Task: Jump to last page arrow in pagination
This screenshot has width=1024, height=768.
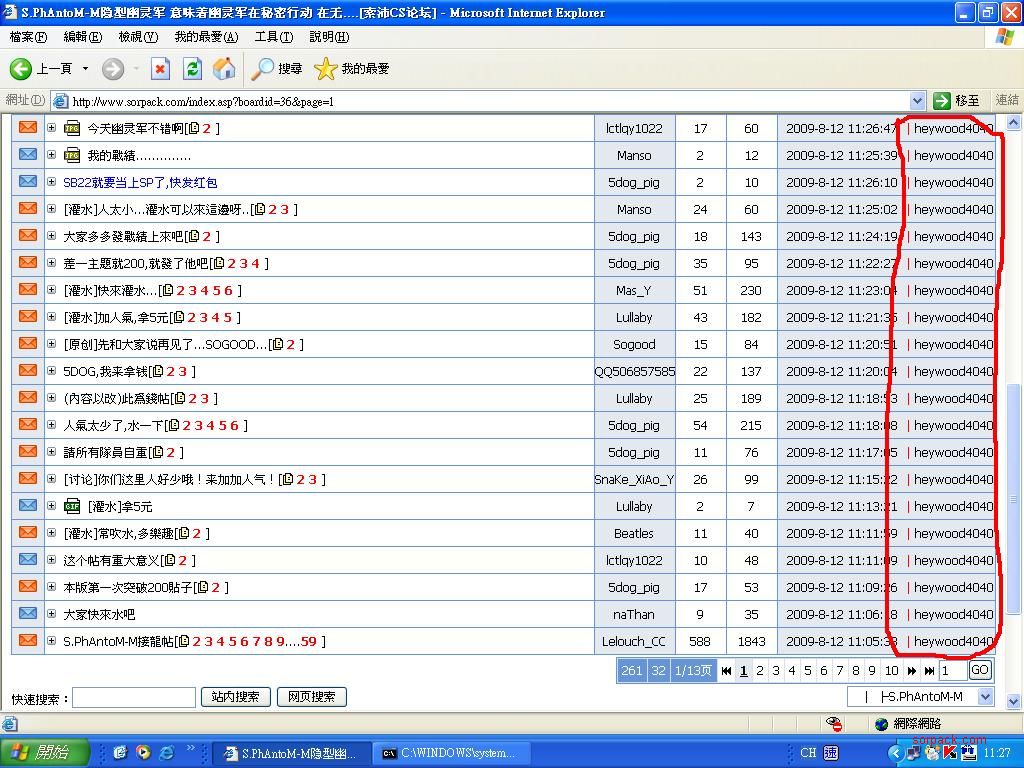Action: point(929,671)
